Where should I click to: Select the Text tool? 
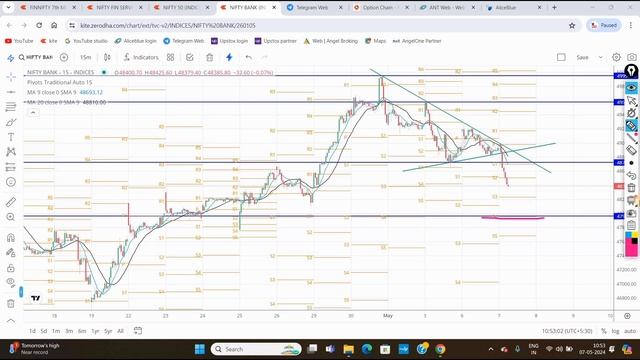coord(11,137)
